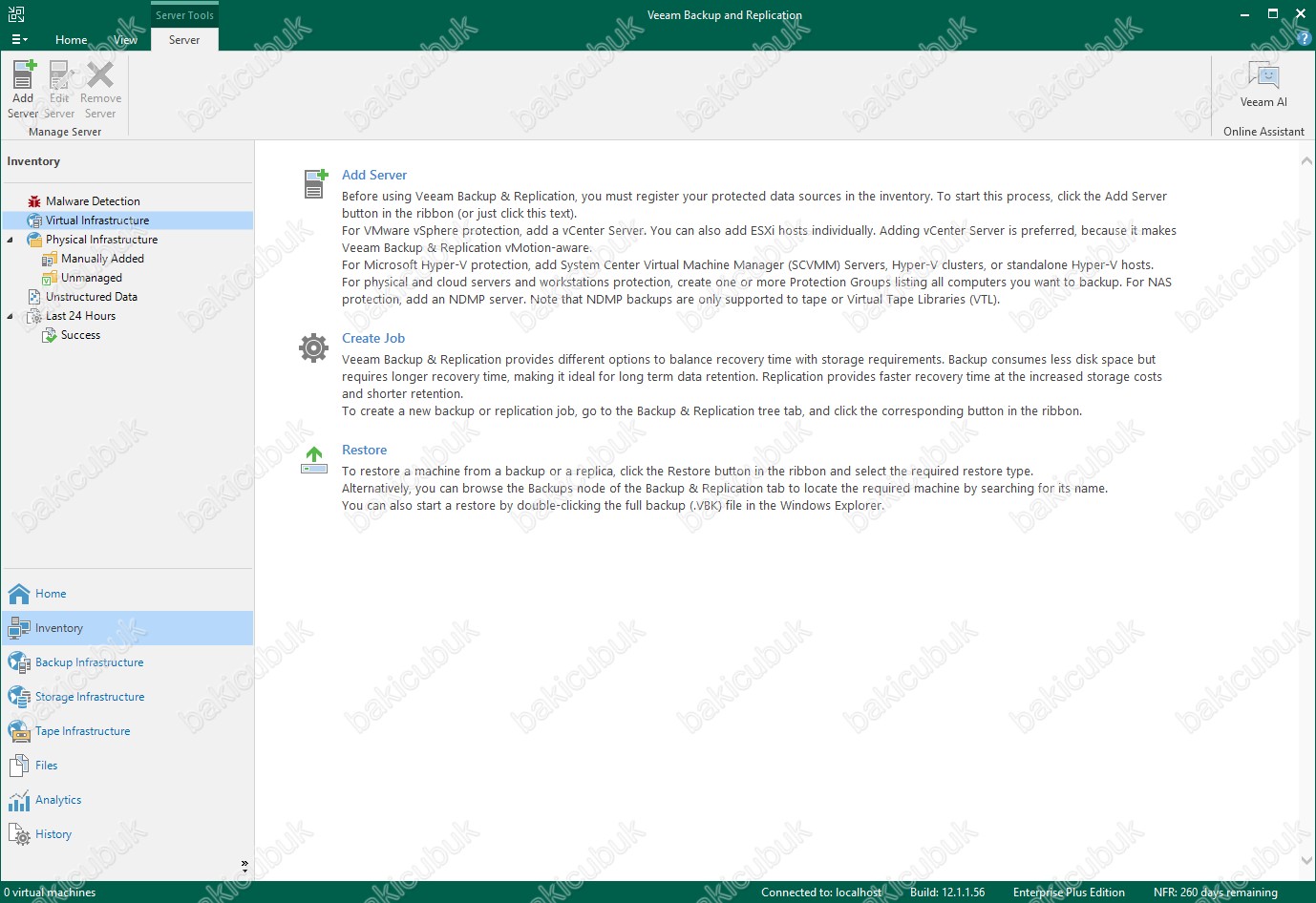
Task: Click the Restore arrow icon
Action: click(x=314, y=460)
